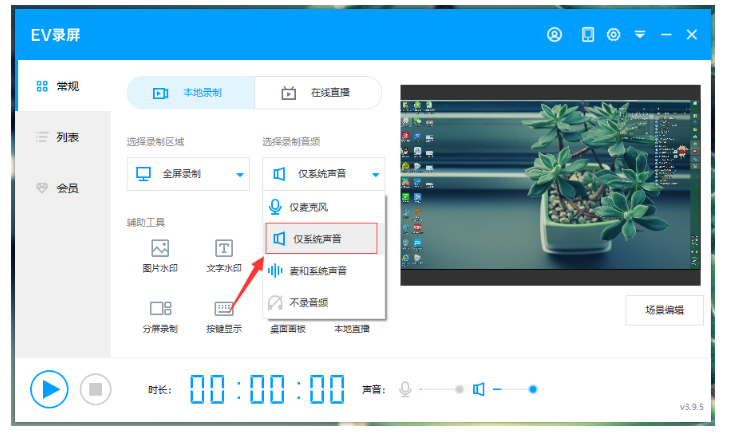Open the 会员 sidebar tab
Image resolution: width=732 pixels, height=434 pixels.
click(x=63, y=188)
